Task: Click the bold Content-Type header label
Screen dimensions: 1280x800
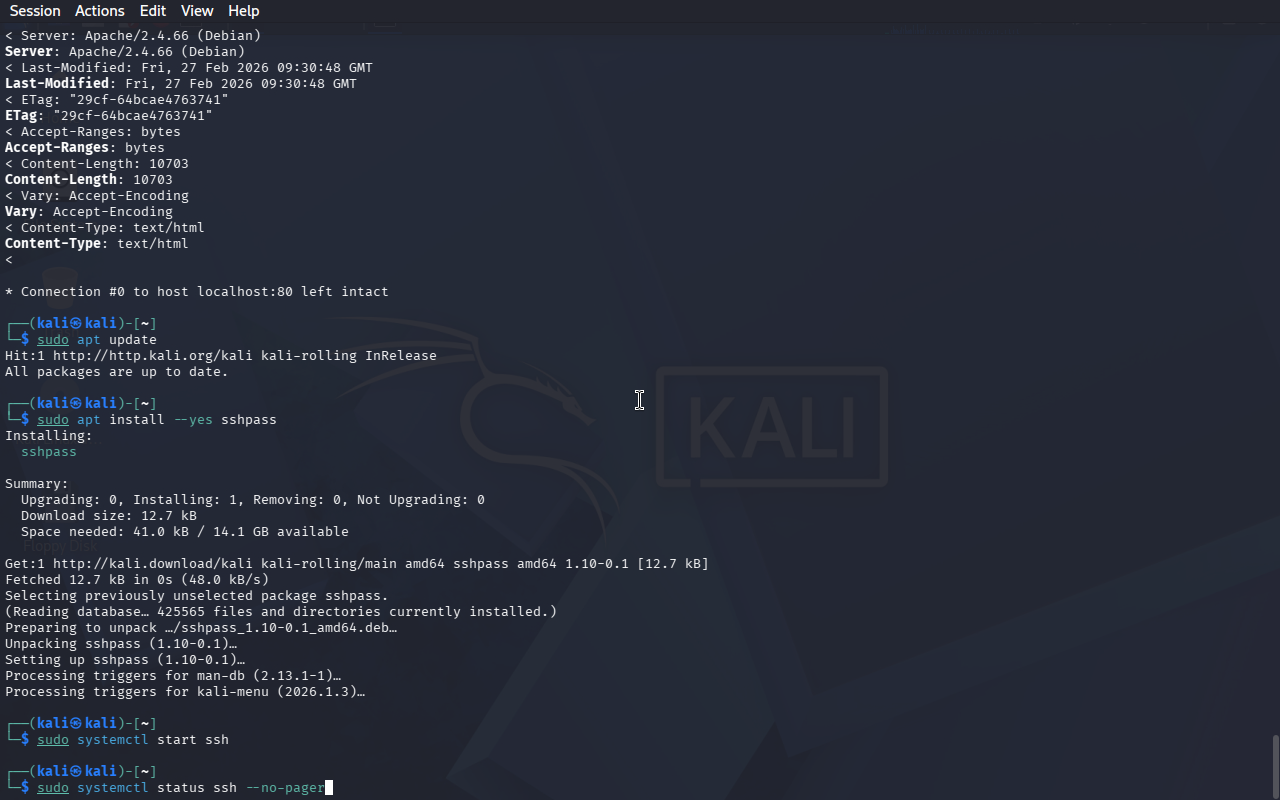Action: coord(53,244)
